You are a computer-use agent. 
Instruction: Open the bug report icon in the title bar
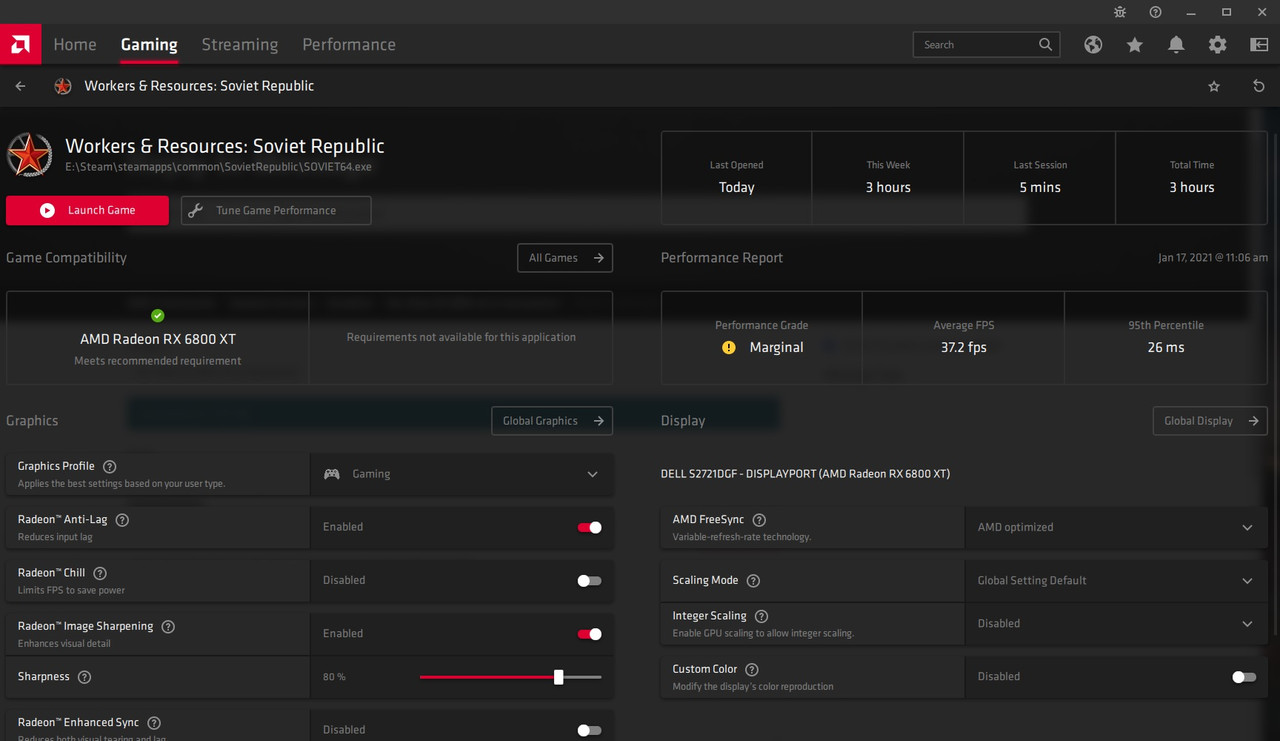(x=1120, y=12)
